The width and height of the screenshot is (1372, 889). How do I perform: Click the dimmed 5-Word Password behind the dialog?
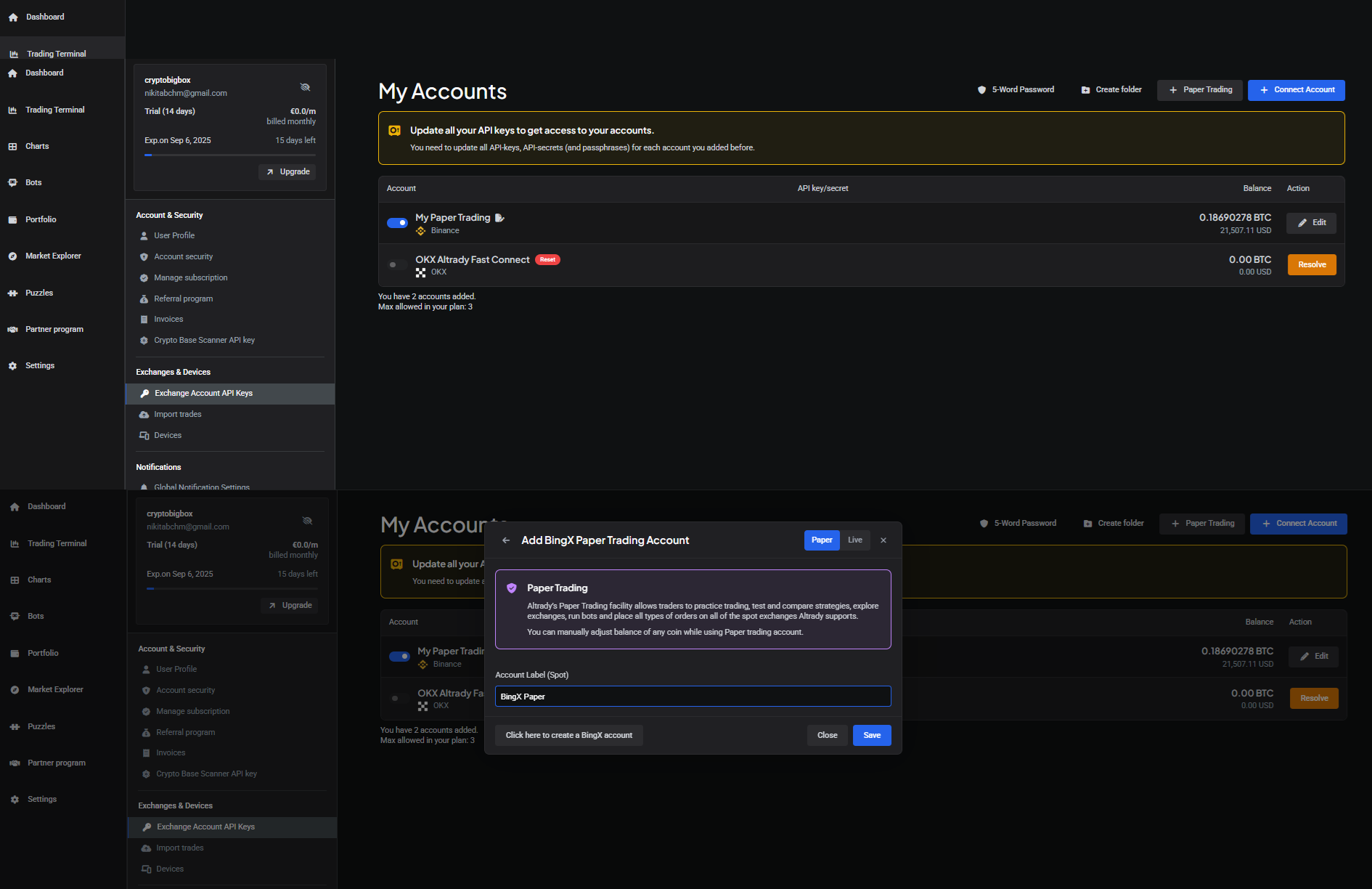pyautogui.click(x=1018, y=523)
